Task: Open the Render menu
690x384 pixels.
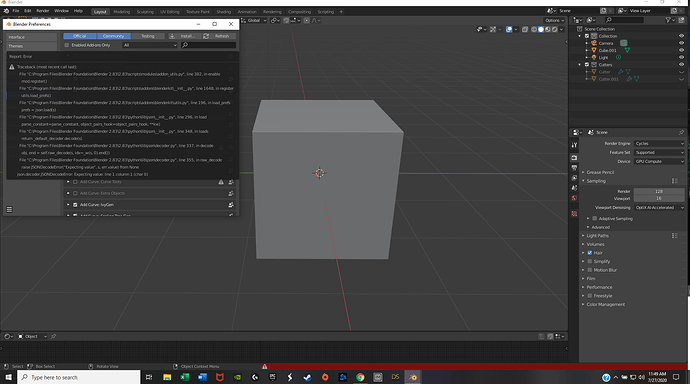Action: [43, 11]
